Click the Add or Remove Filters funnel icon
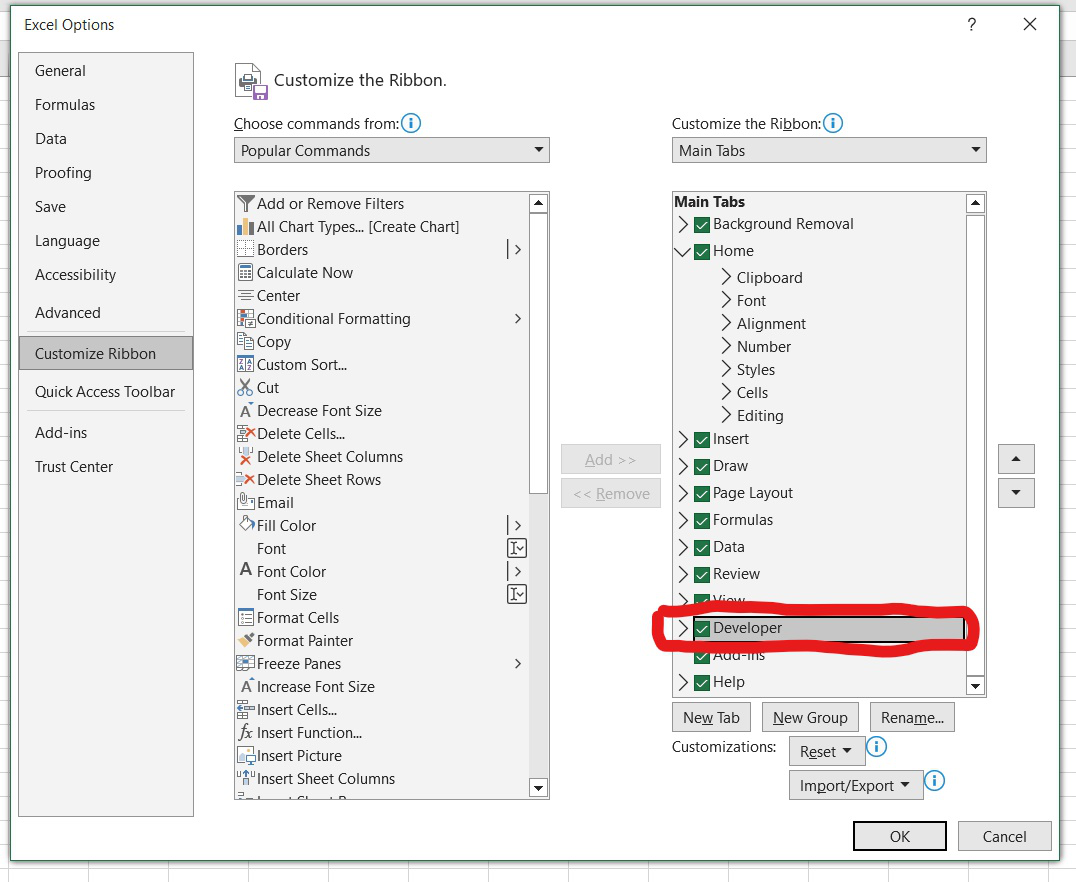Screen dimensions: 1076x882 tap(246, 203)
